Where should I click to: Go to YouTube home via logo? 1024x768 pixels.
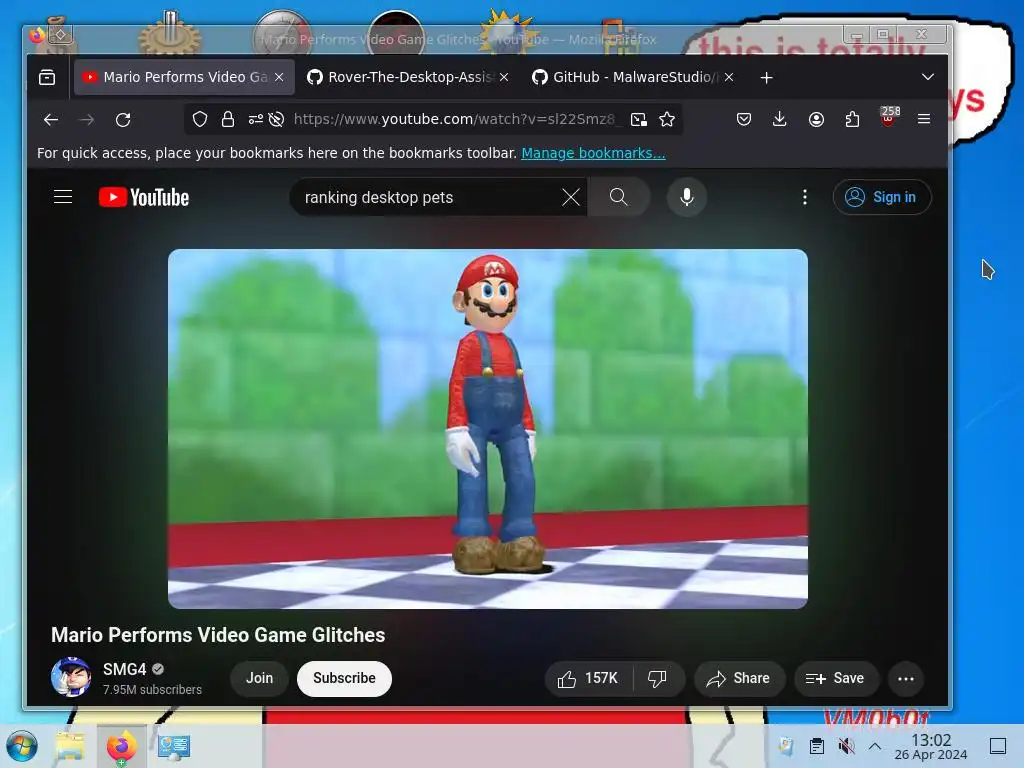pos(144,197)
